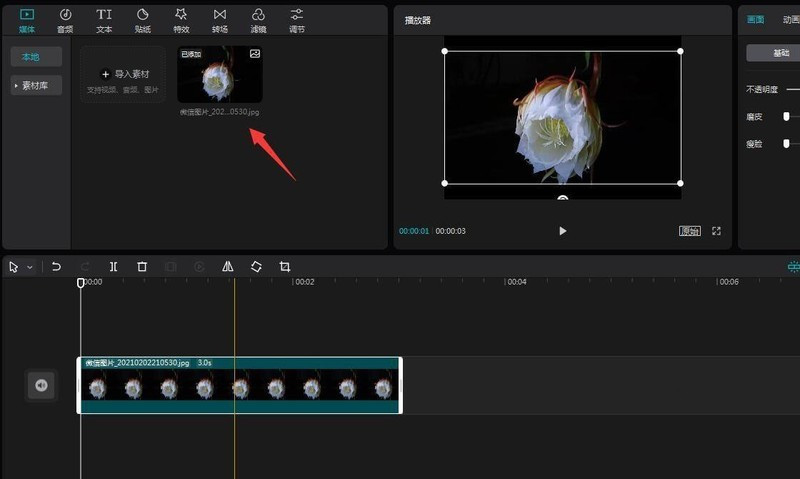Click the delete trash icon in timeline toolbar
The width and height of the screenshot is (800, 479).
[142, 267]
